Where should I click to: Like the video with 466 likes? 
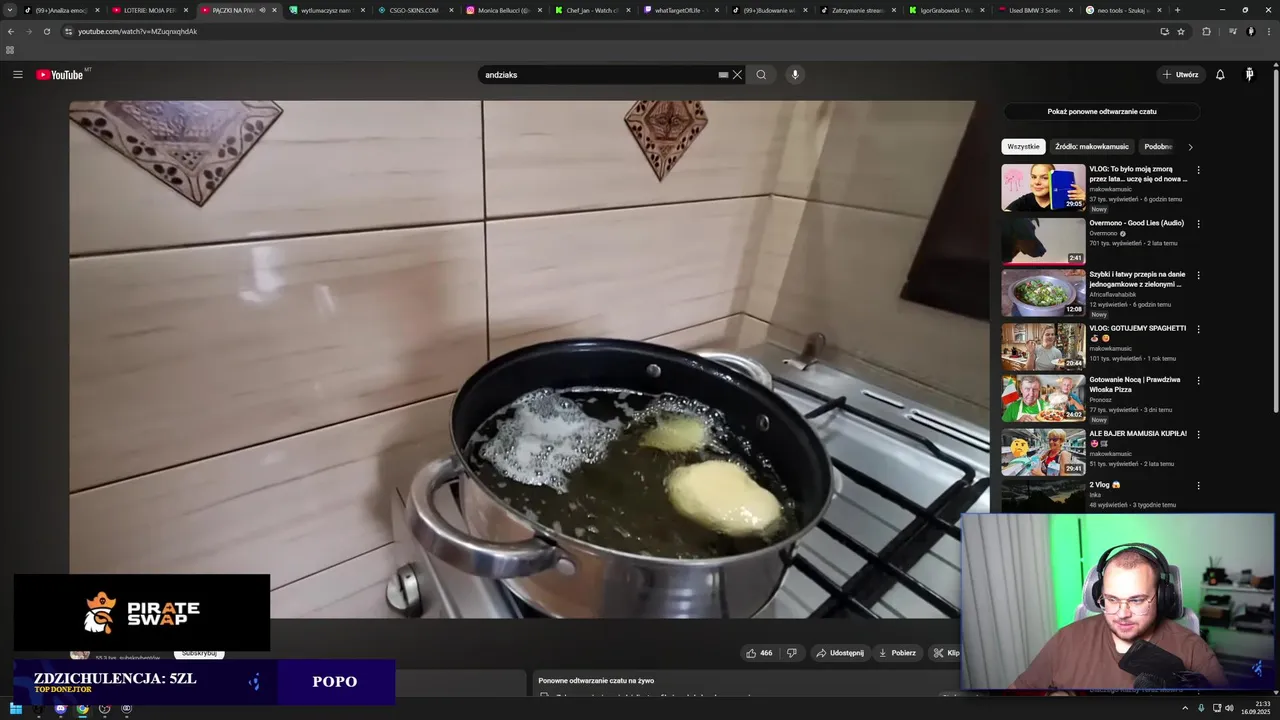point(759,653)
